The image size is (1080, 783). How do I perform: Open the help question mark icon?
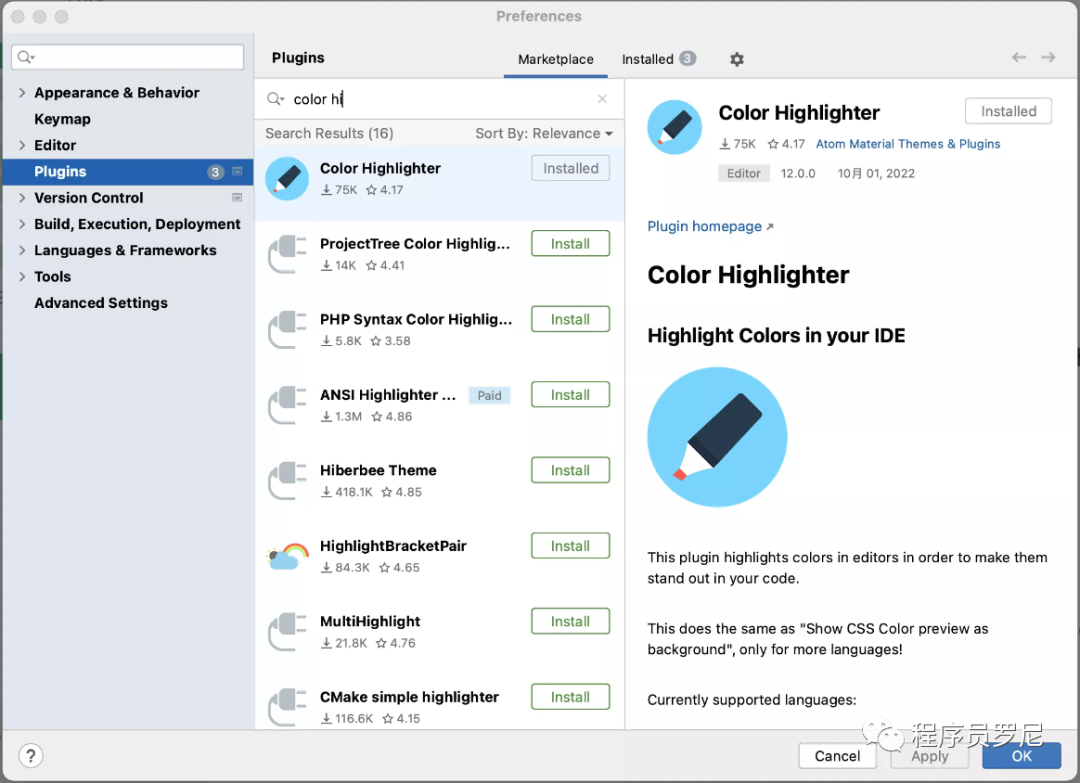click(x=30, y=755)
